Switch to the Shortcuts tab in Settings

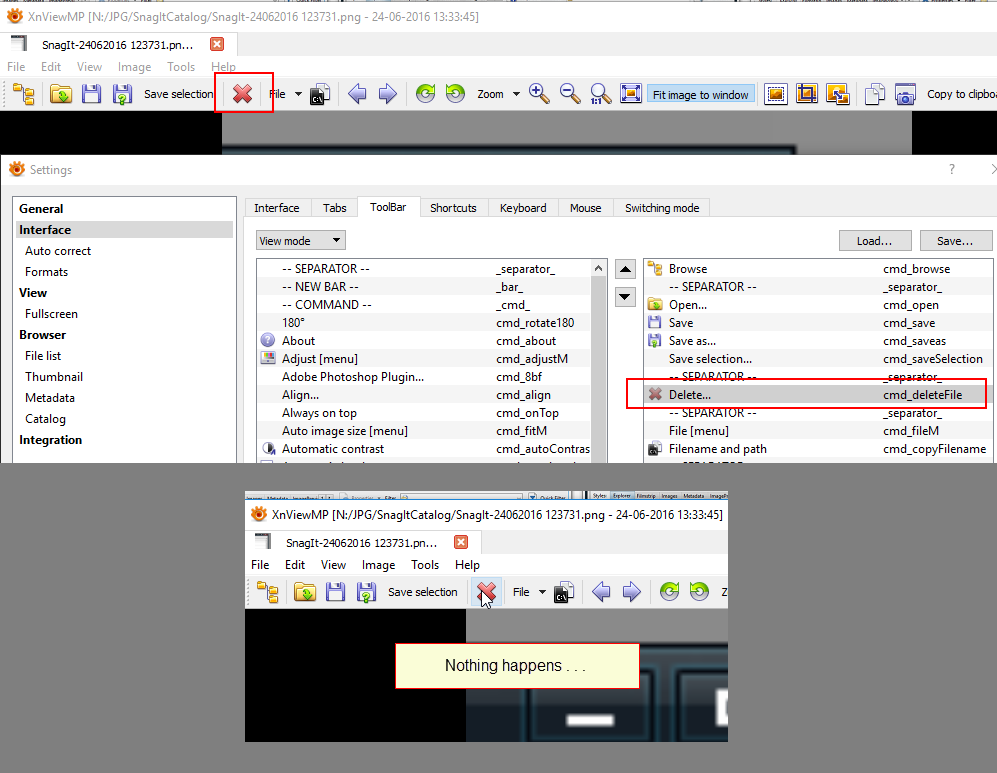click(453, 208)
